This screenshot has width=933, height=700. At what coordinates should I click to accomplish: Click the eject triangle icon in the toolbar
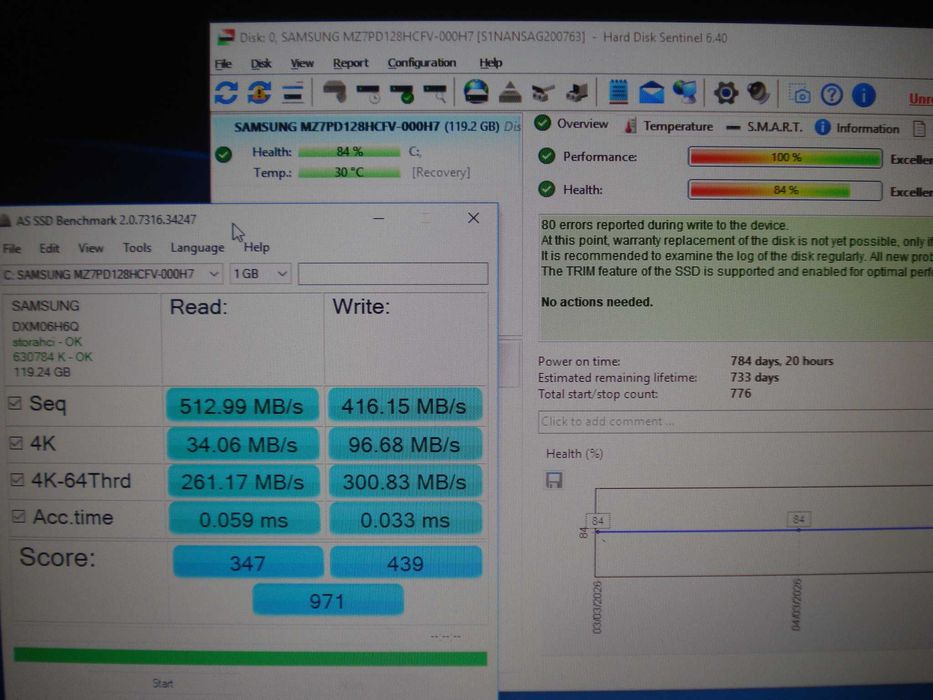point(510,93)
